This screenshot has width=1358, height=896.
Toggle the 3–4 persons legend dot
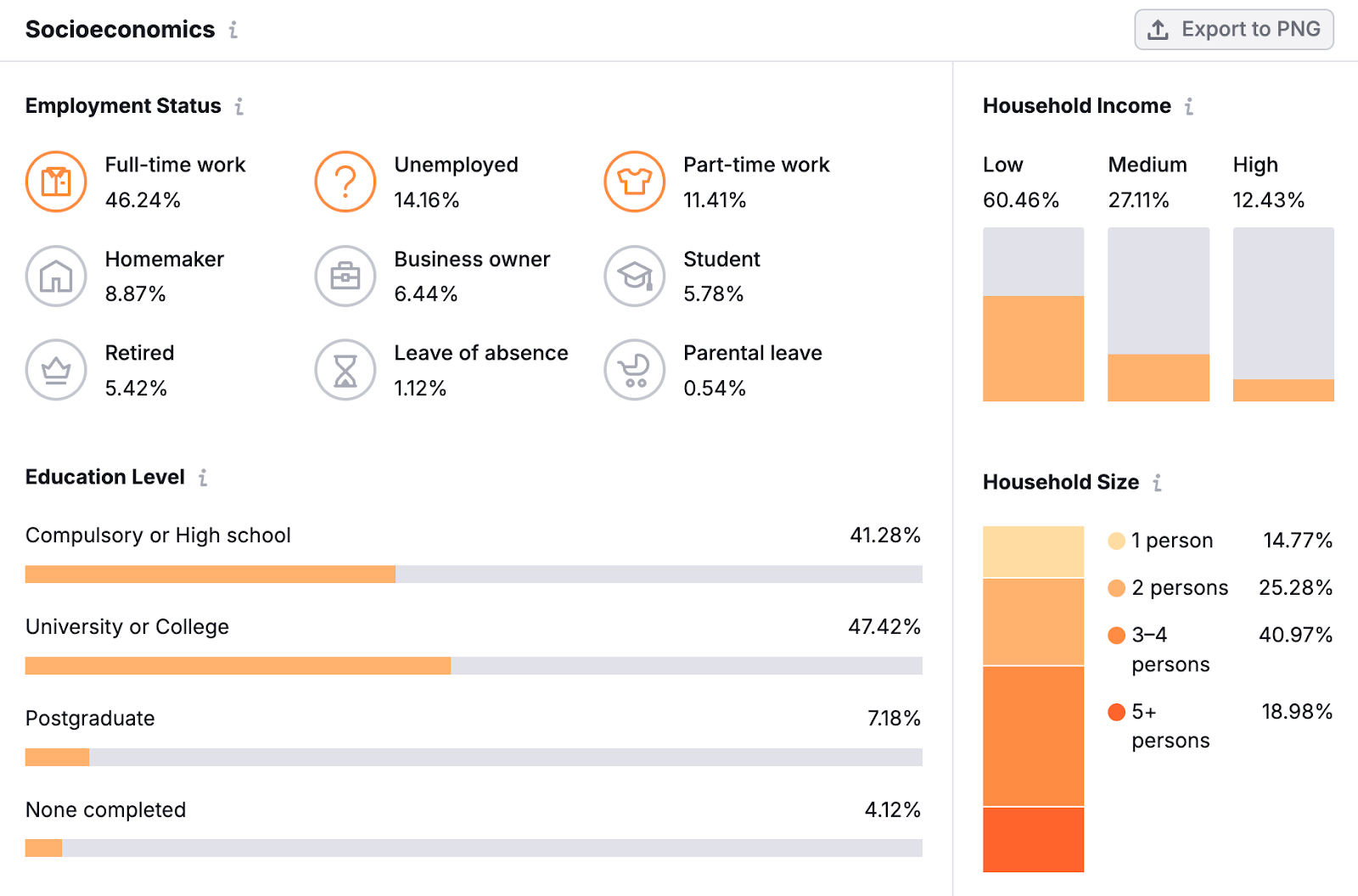click(1114, 635)
